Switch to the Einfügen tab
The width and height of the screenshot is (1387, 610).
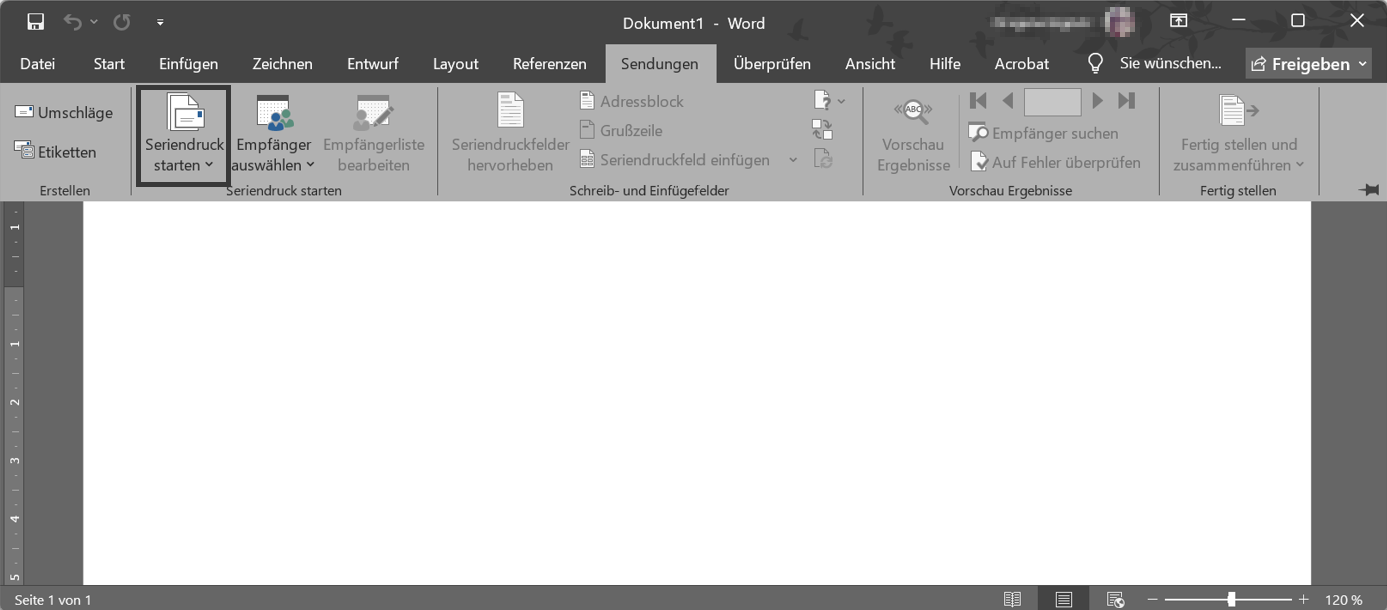[188, 63]
